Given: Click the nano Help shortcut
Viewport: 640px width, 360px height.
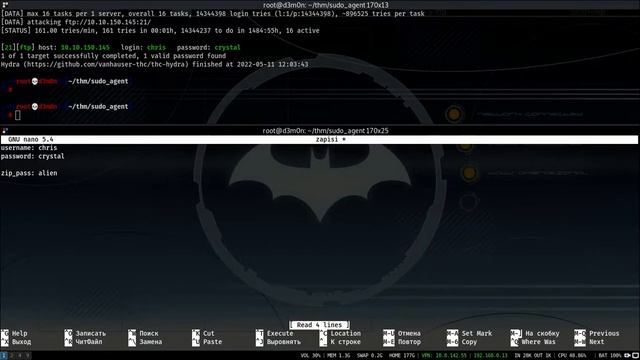Looking at the screenshot, I should (14, 333).
